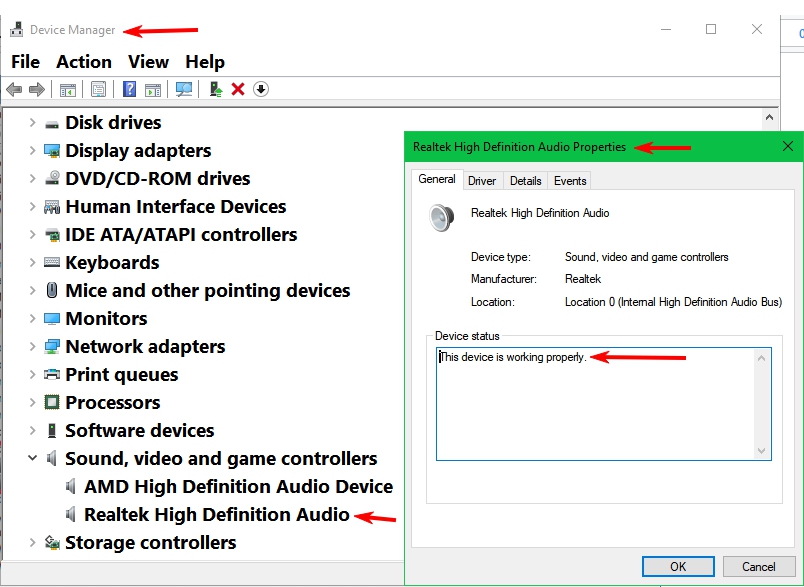Click the Processors chip icon

(x=52, y=402)
